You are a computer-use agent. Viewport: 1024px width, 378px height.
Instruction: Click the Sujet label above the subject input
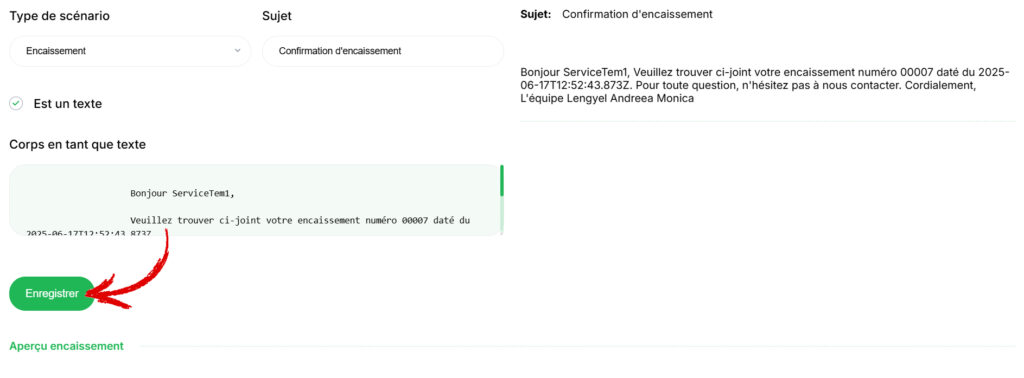277,16
